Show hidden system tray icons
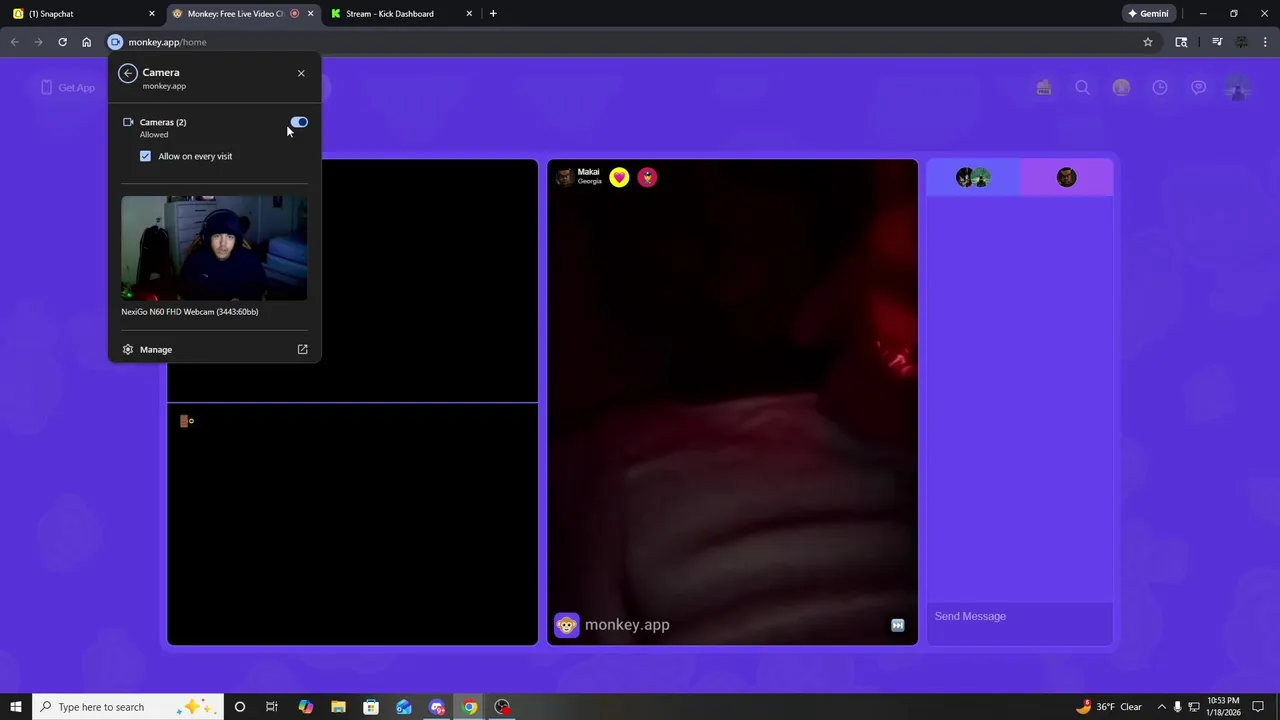 [1161, 707]
